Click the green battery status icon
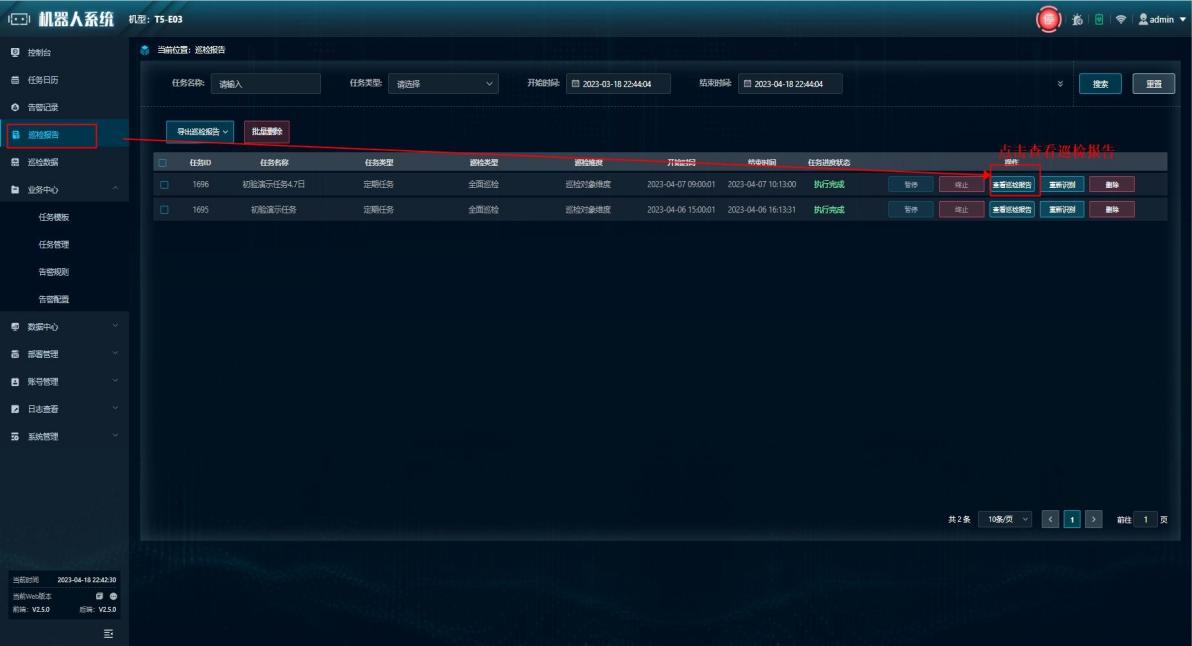This screenshot has width=1192, height=646. pyautogui.click(x=1099, y=19)
